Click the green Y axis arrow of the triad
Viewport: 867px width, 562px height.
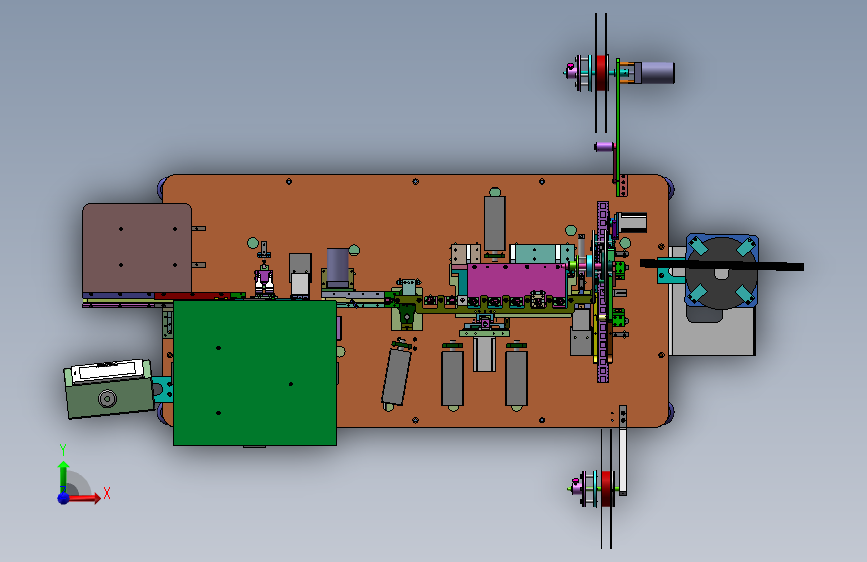point(63,477)
